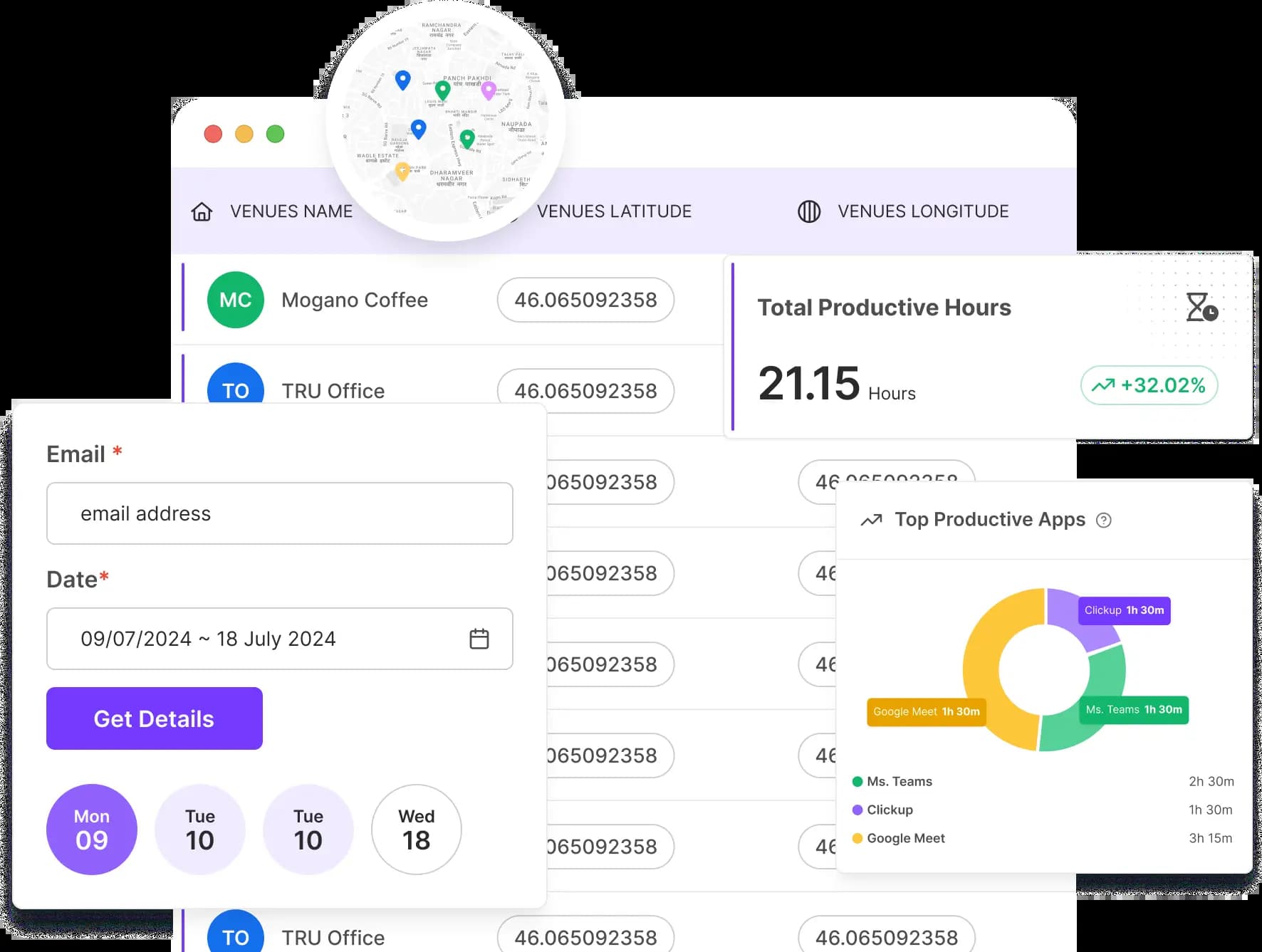This screenshot has height=952, width=1262.
Task: Select the Wed 18 date pill
Action: tap(417, 829)
